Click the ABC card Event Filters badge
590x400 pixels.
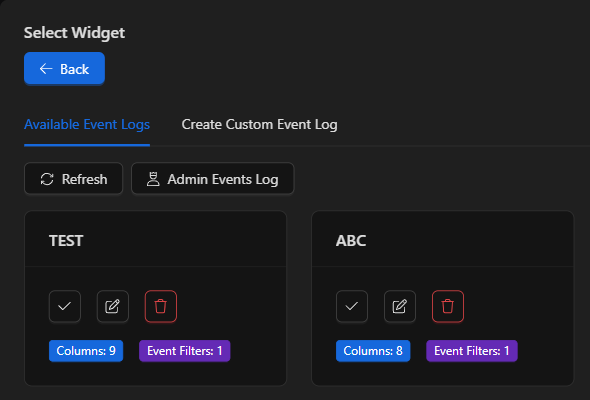tap(472, 351)
